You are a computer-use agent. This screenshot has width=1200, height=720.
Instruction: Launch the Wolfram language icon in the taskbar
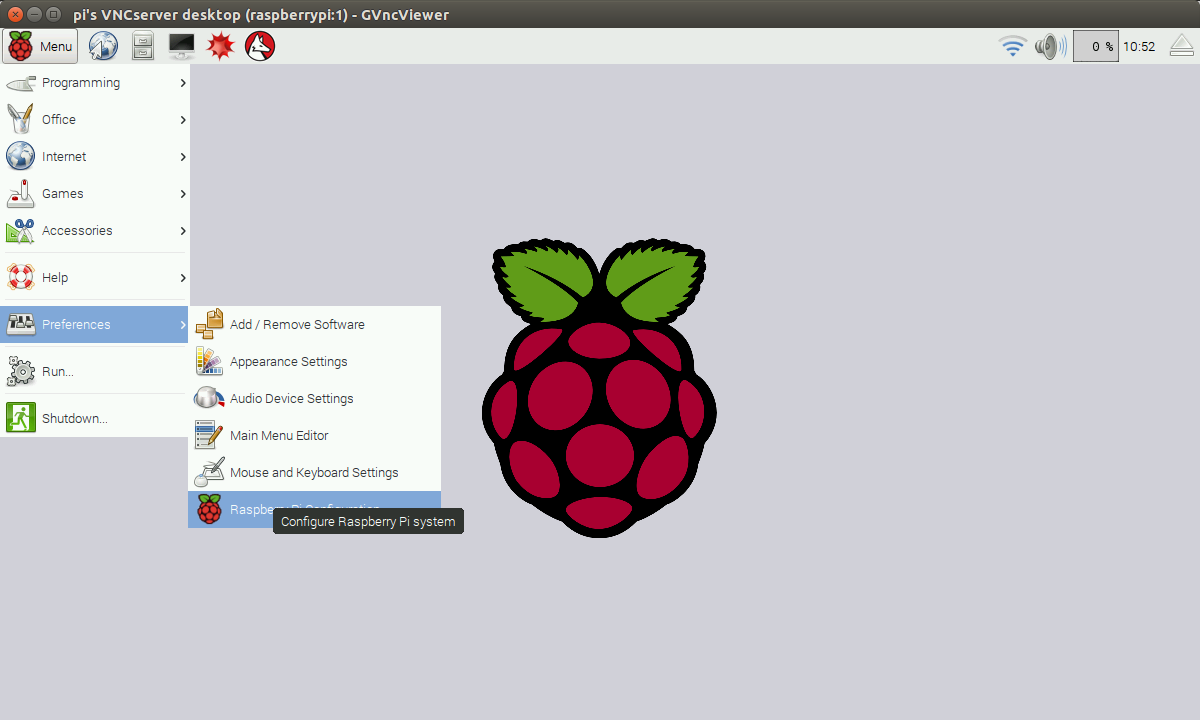259,46
